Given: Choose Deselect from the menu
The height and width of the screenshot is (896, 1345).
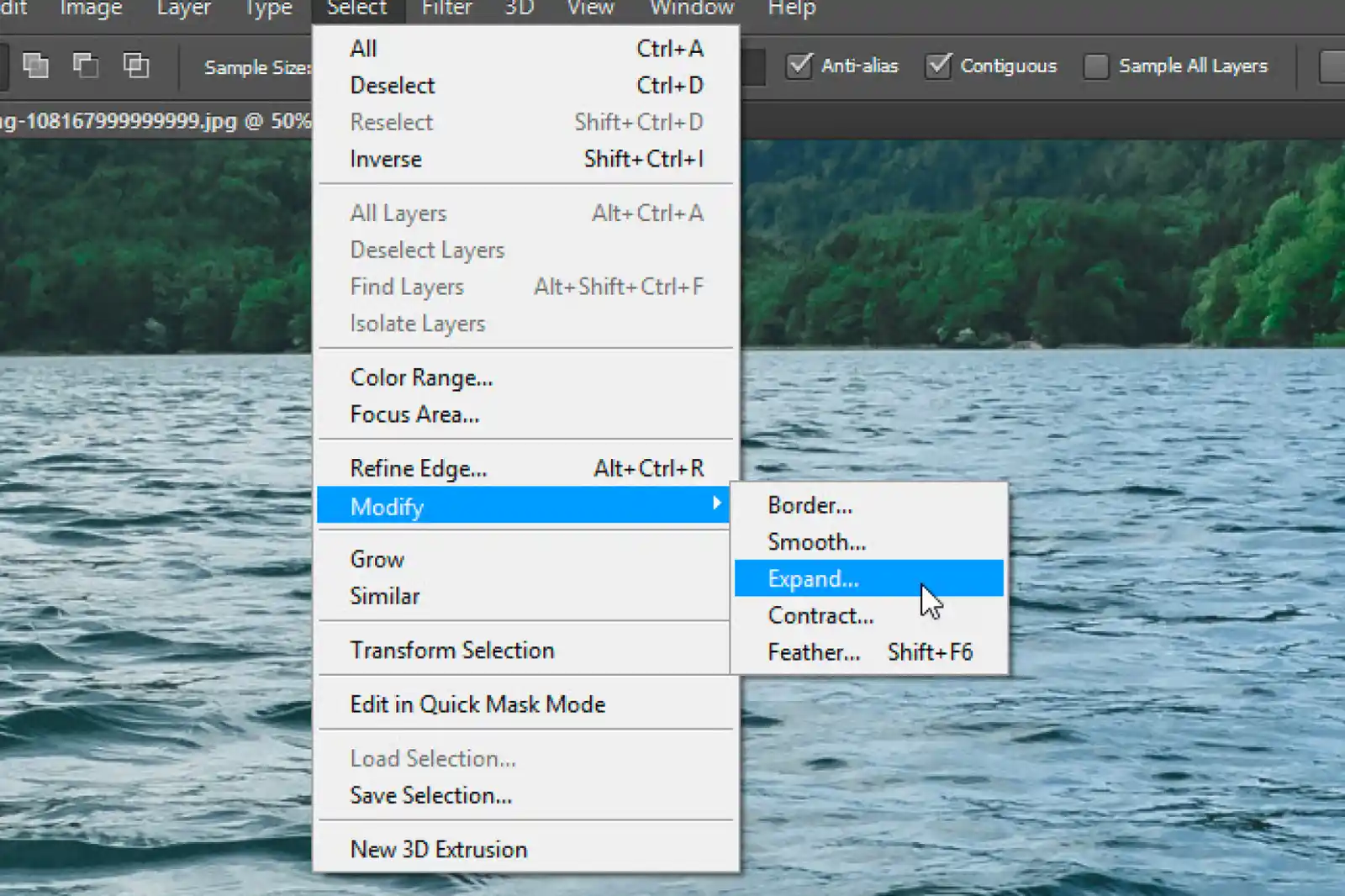Looking at the screenshot, I should click(x=526, y=86).
